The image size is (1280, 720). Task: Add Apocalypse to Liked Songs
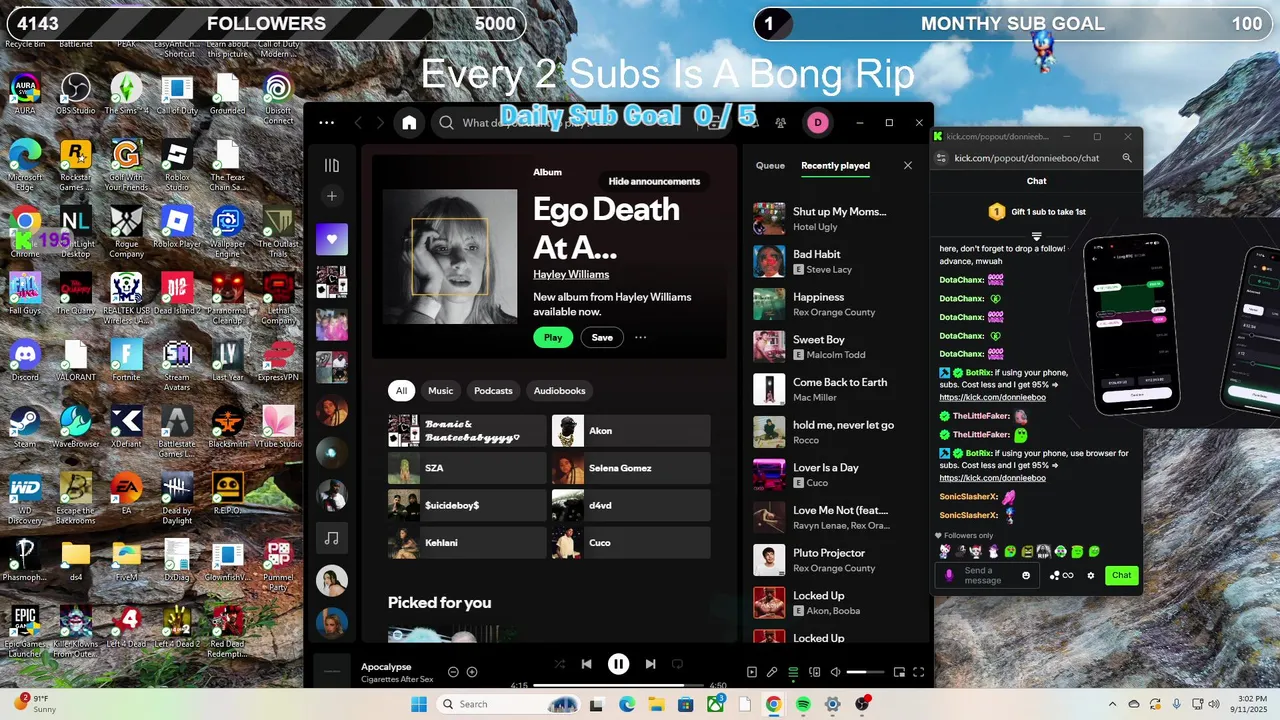tap(472, 672)
